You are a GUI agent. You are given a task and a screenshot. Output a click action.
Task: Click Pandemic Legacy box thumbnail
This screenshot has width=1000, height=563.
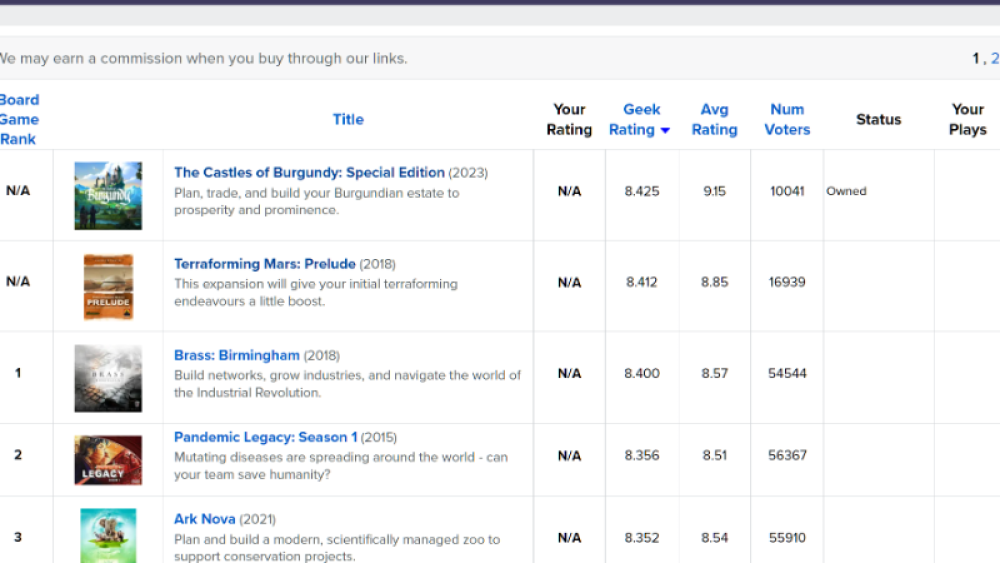coord(108,460)
